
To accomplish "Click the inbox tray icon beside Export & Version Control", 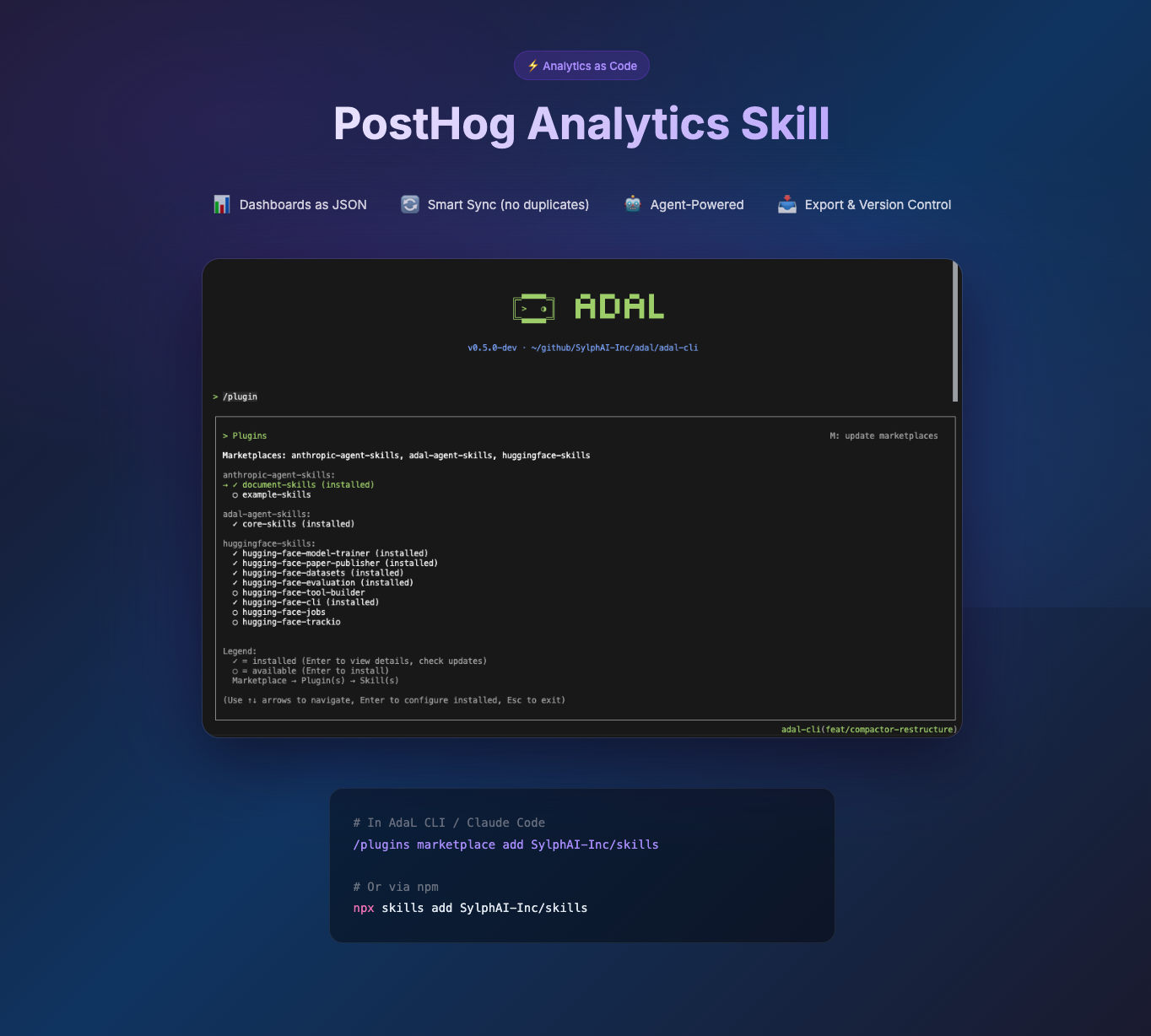I will point(787,204).
